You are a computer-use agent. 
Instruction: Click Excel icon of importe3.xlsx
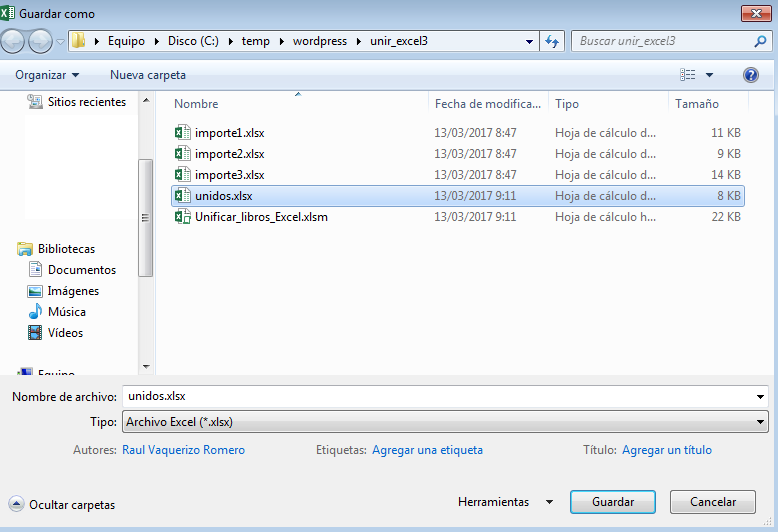coord(183,174)
